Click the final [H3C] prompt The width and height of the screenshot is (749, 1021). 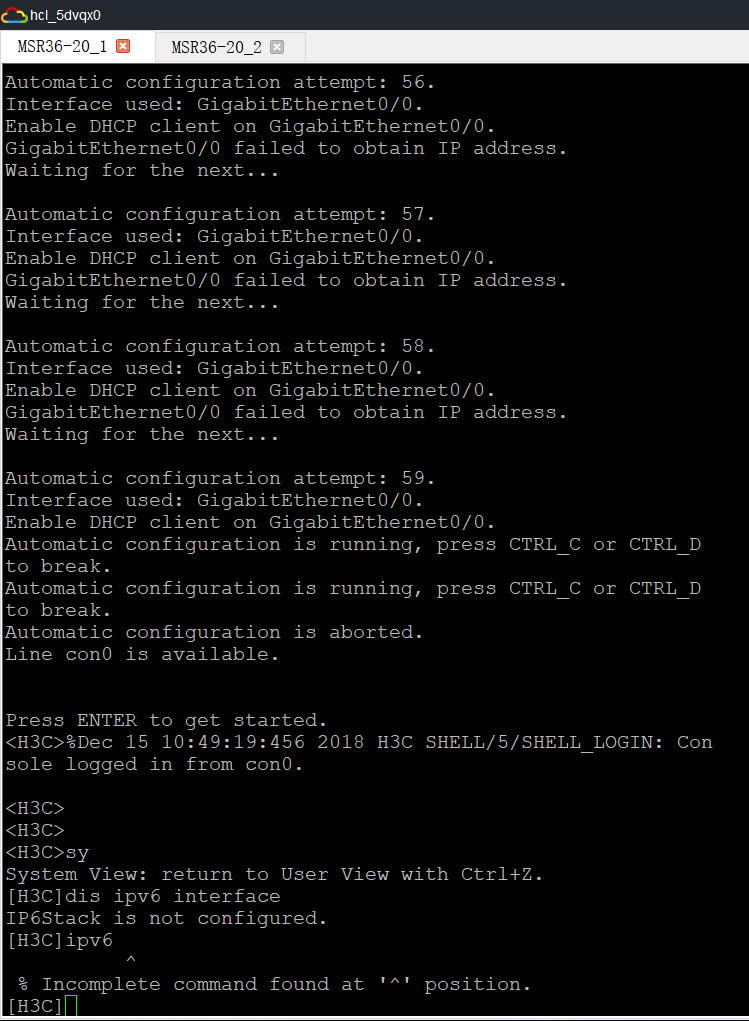tap(34, 1006)
